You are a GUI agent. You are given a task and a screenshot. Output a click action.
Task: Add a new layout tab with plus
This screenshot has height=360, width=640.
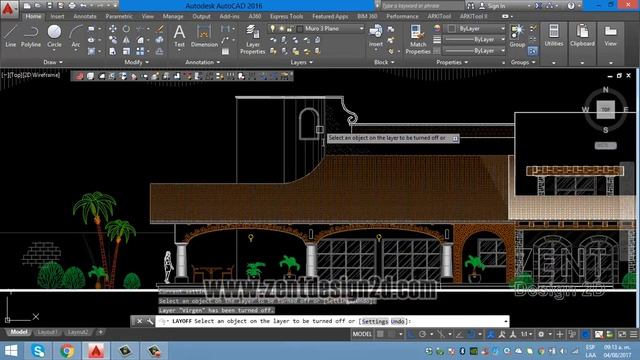tap(100, 332)
